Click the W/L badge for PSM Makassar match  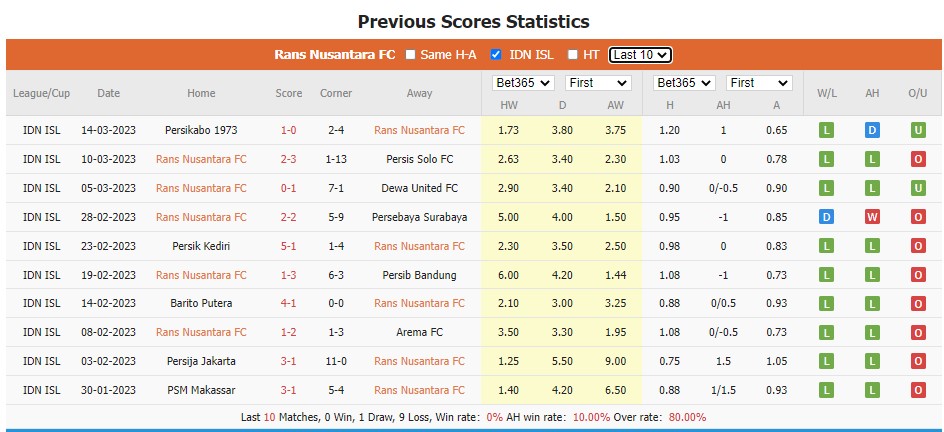click(x=826, y=390)
